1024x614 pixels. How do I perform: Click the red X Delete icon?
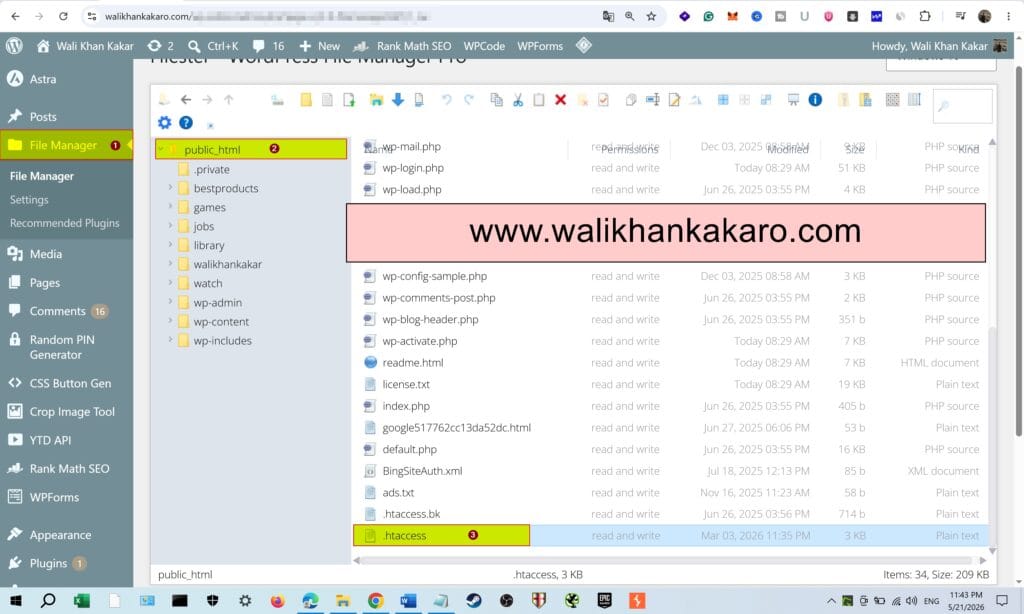560,99
